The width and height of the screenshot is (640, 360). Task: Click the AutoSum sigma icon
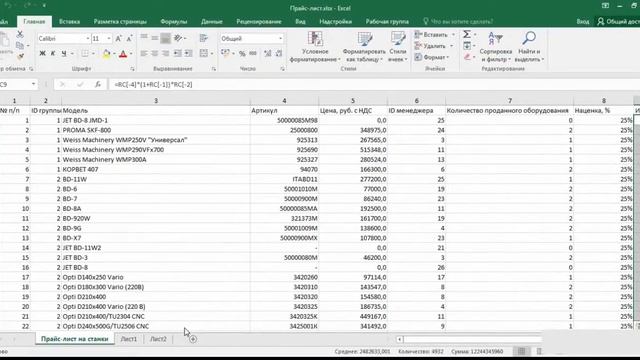[467, 34]
